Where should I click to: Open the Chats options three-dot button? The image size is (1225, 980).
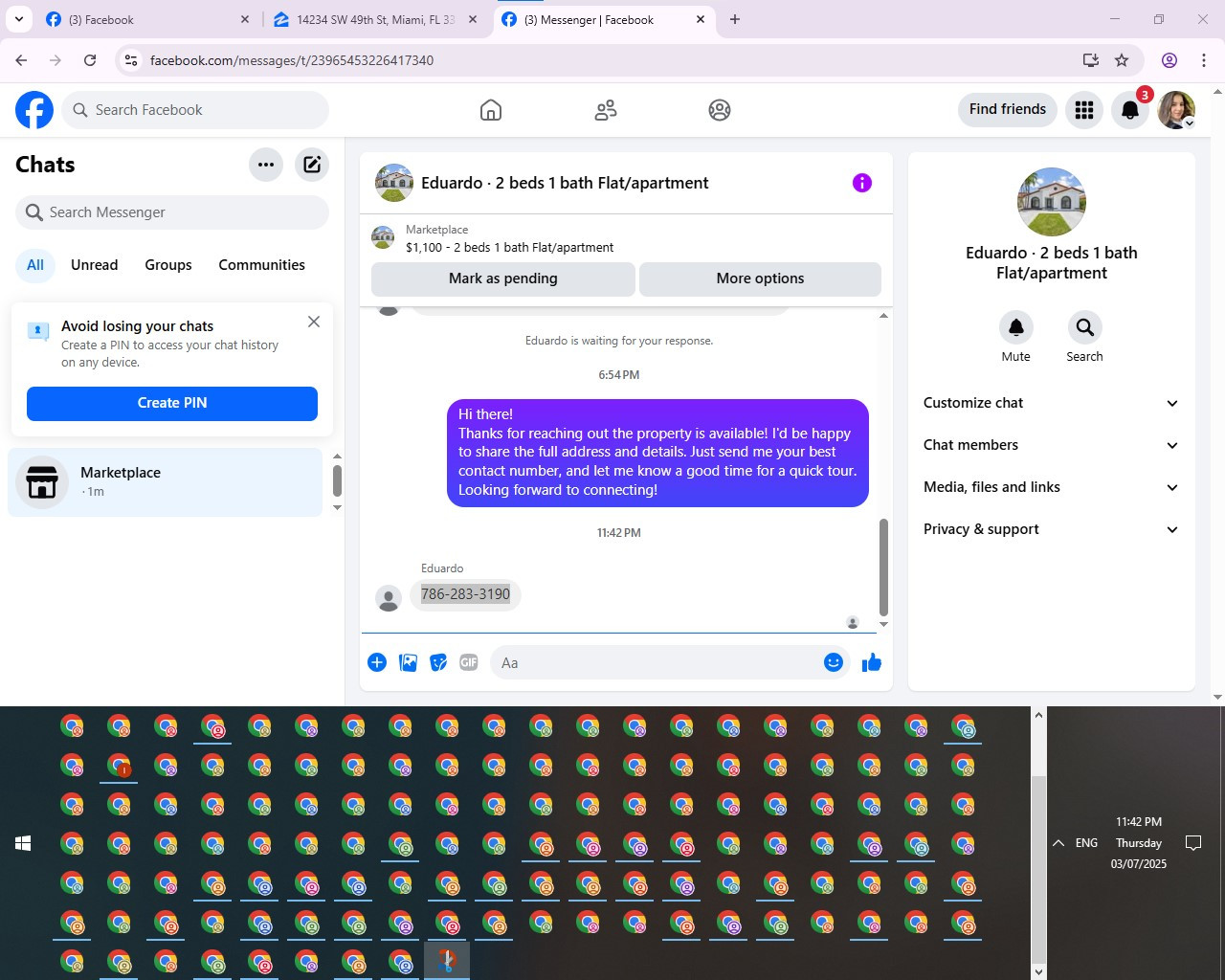click(x=266, y=165)
